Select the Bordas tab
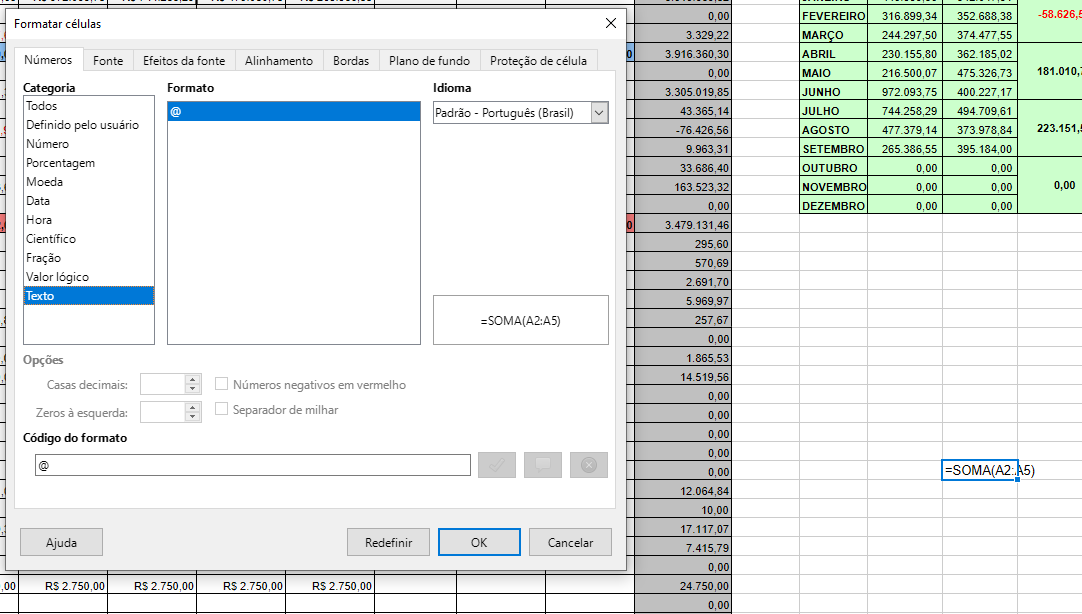1082x614 pixels. tap(351, 61)
